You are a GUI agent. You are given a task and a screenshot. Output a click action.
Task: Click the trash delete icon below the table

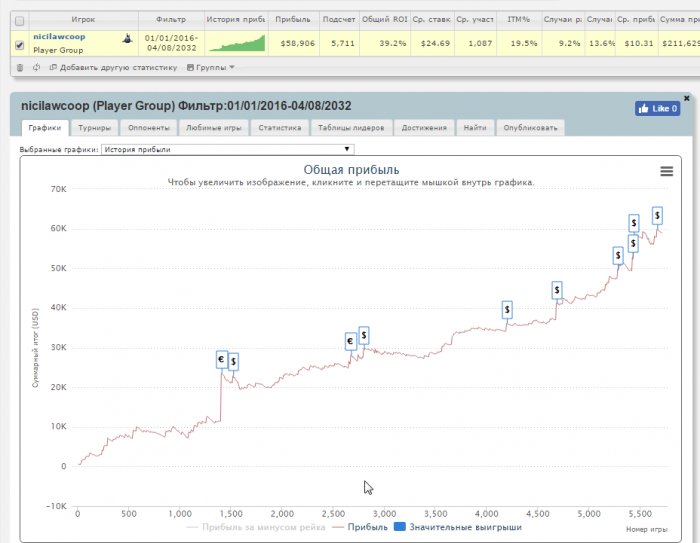coord(20,67)
